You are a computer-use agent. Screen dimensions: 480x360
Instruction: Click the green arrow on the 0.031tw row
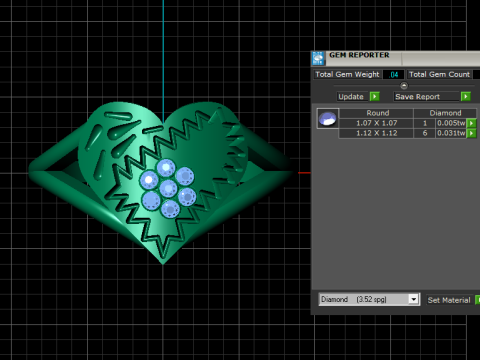[x=471, y=133]
